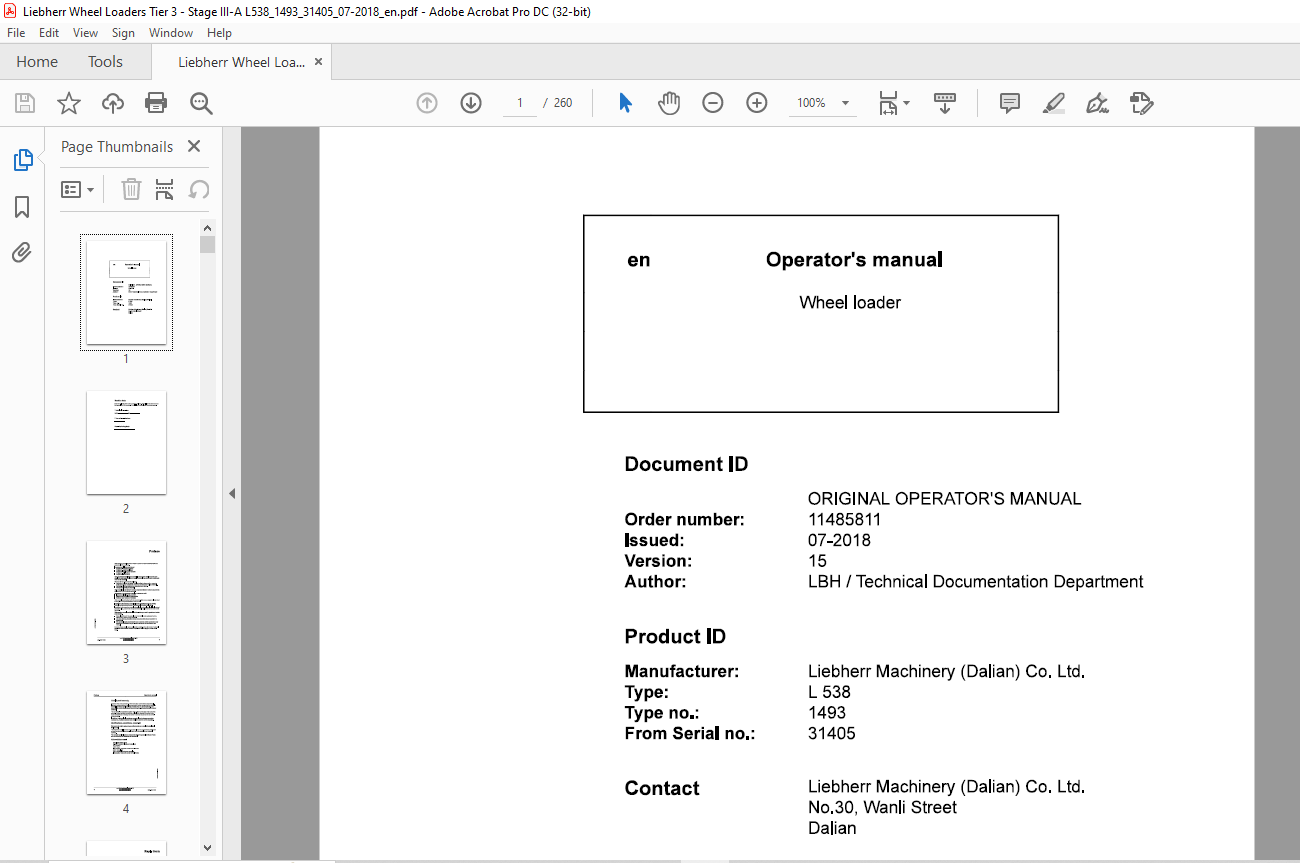Select the page 2 thumbnail

pyautogui.click(x=126, y=442)
